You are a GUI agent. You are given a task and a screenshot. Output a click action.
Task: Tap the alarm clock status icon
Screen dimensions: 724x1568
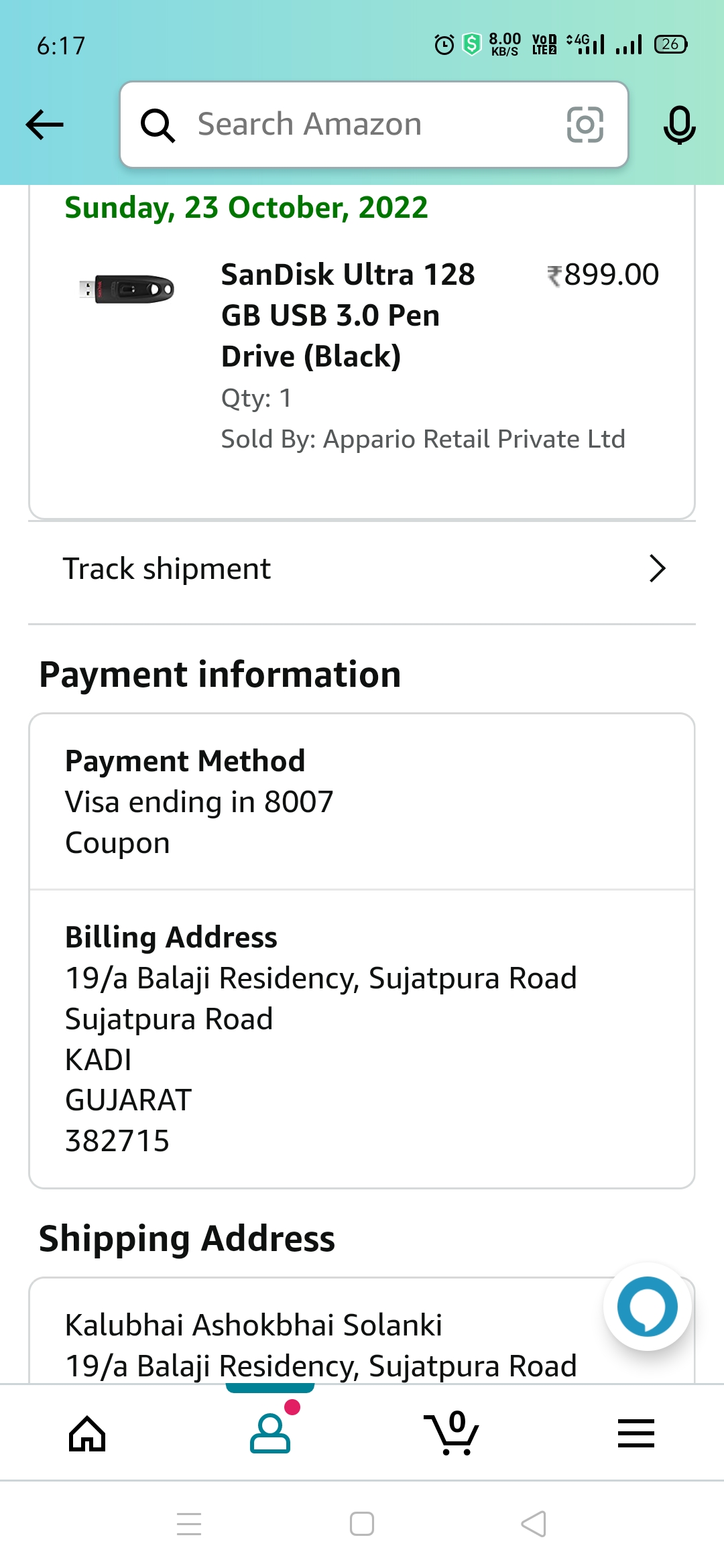tap(444, 45)
